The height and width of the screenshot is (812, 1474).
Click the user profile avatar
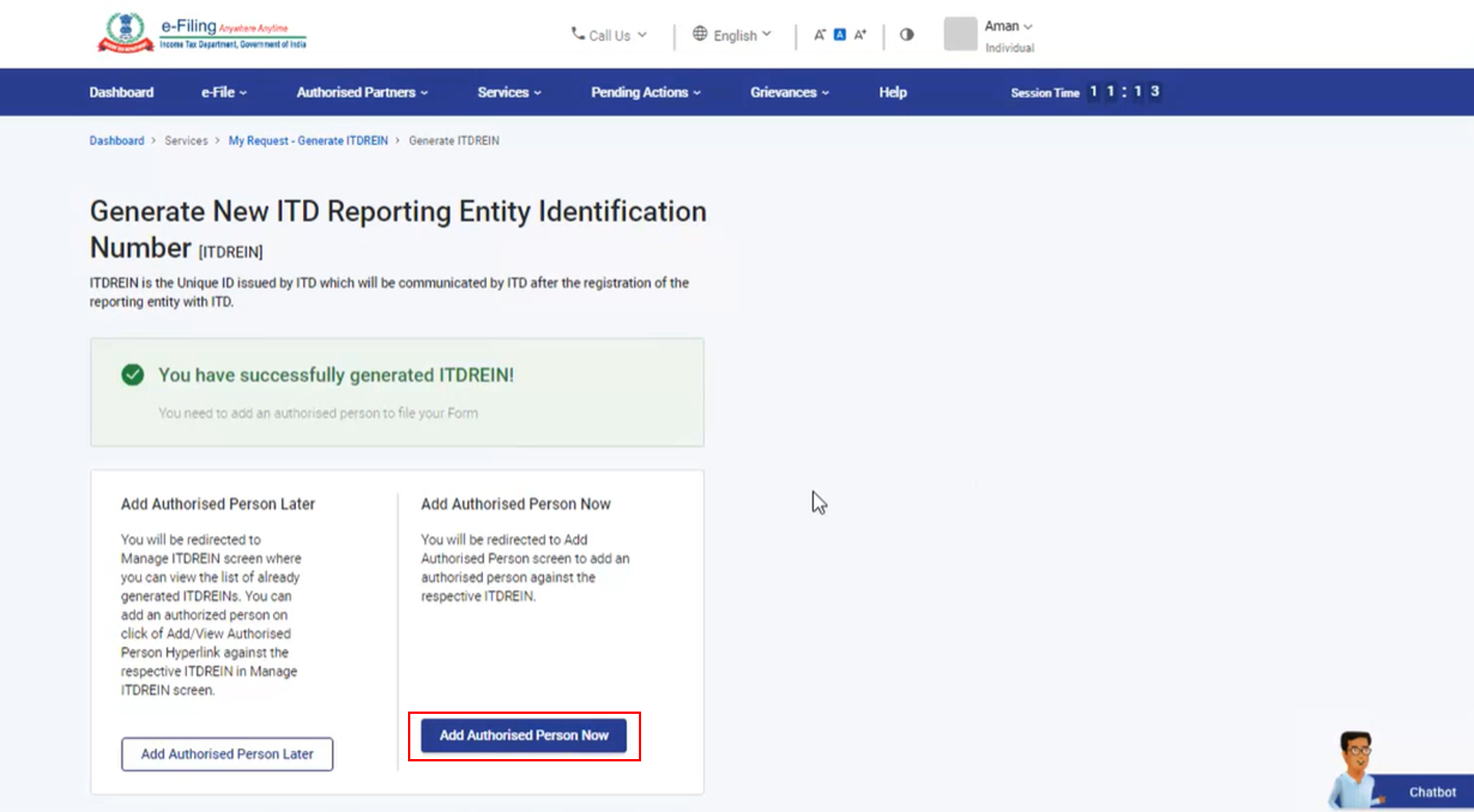(960, 35)
